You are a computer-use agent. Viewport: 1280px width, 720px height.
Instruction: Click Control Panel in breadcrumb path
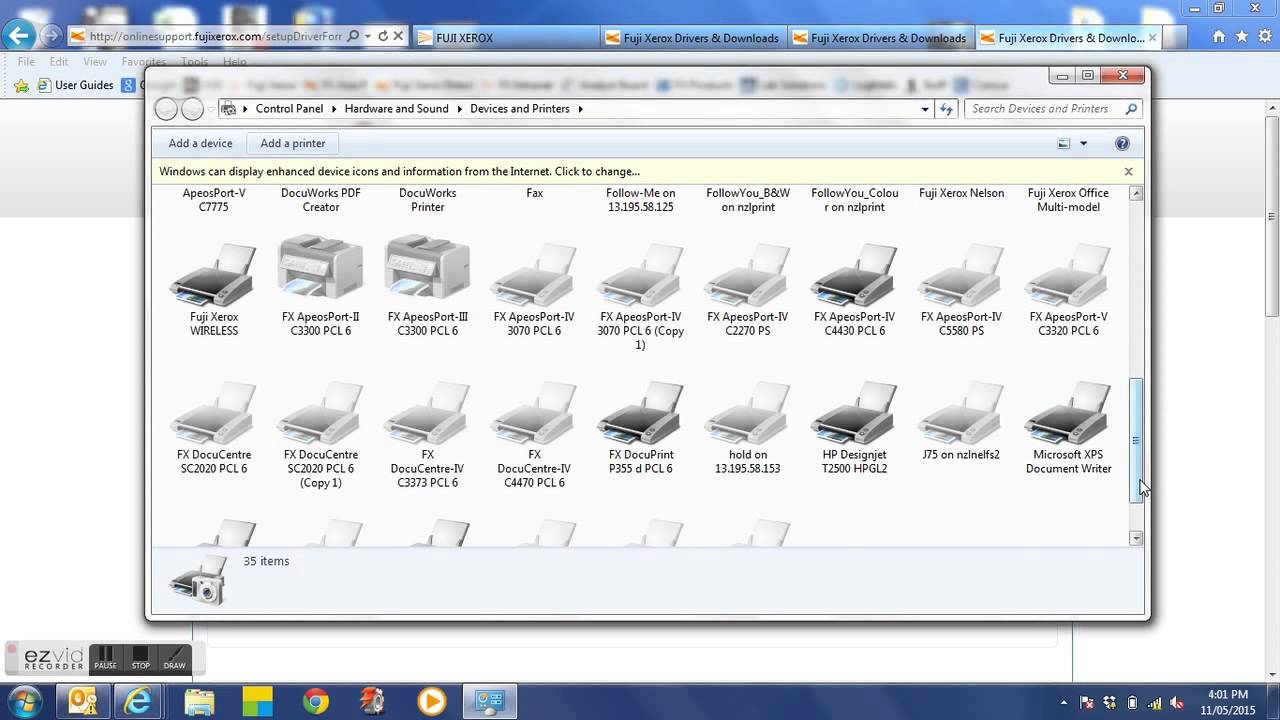(289, 109)
